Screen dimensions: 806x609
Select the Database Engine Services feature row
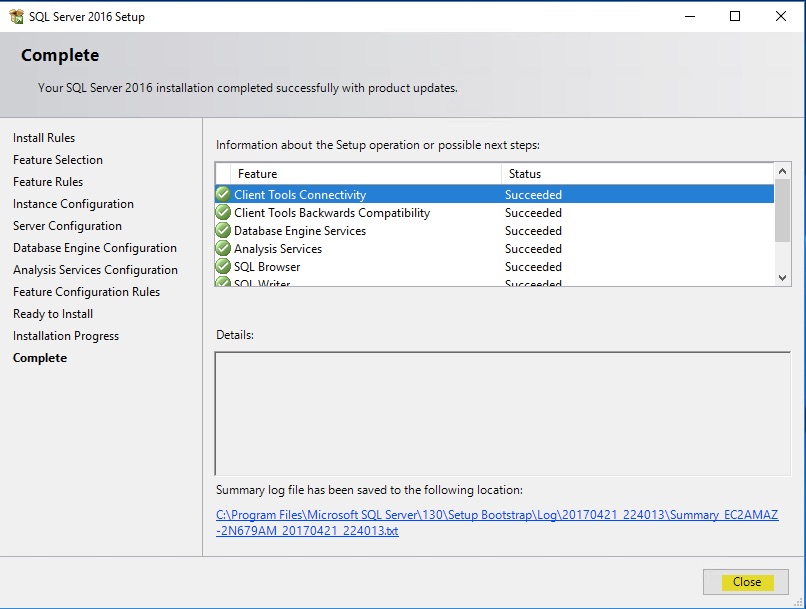pos(400,231)
